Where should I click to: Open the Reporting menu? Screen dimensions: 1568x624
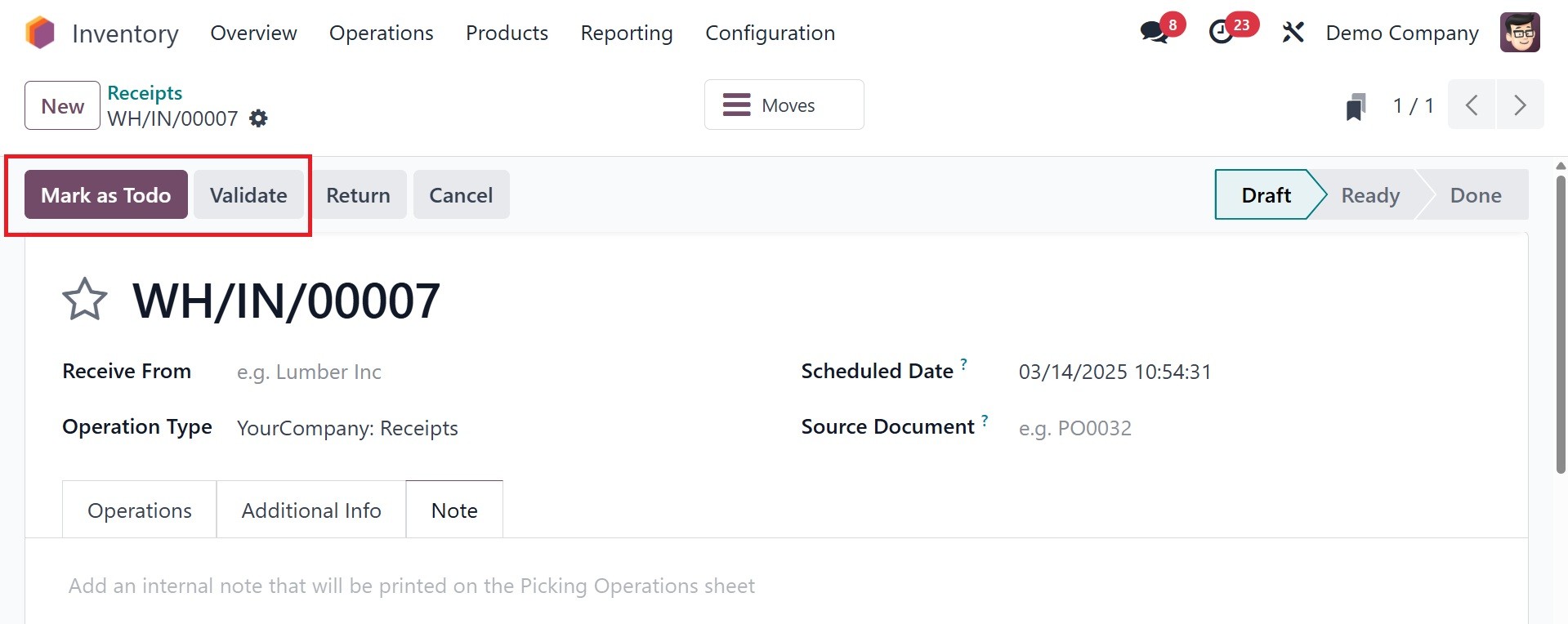tap(626, 33)
